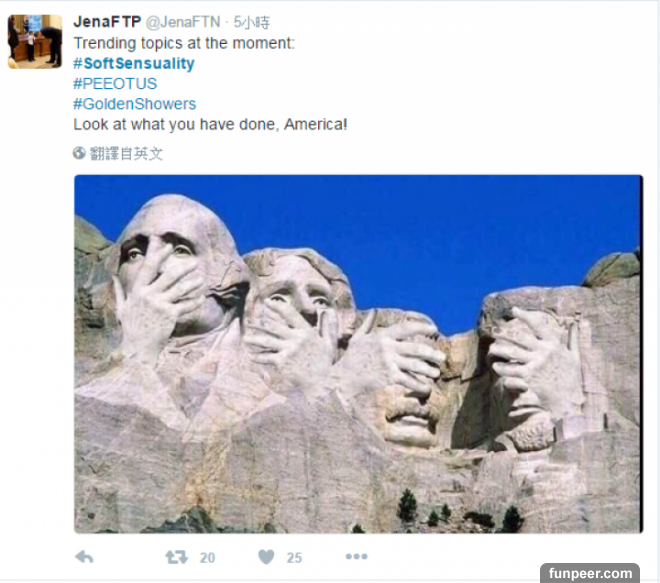Open the #SoftSensuality hashtag
The image size is (660, 583).
pos(134,64)
